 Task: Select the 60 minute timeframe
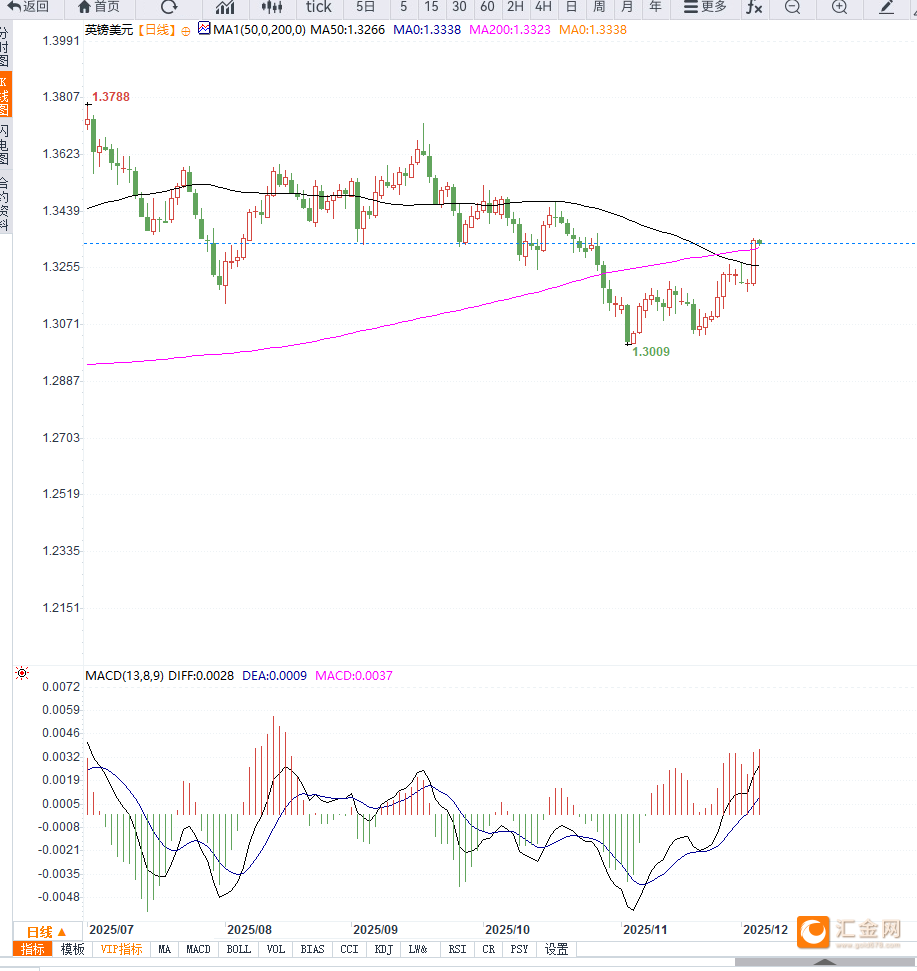coord(487,7)
